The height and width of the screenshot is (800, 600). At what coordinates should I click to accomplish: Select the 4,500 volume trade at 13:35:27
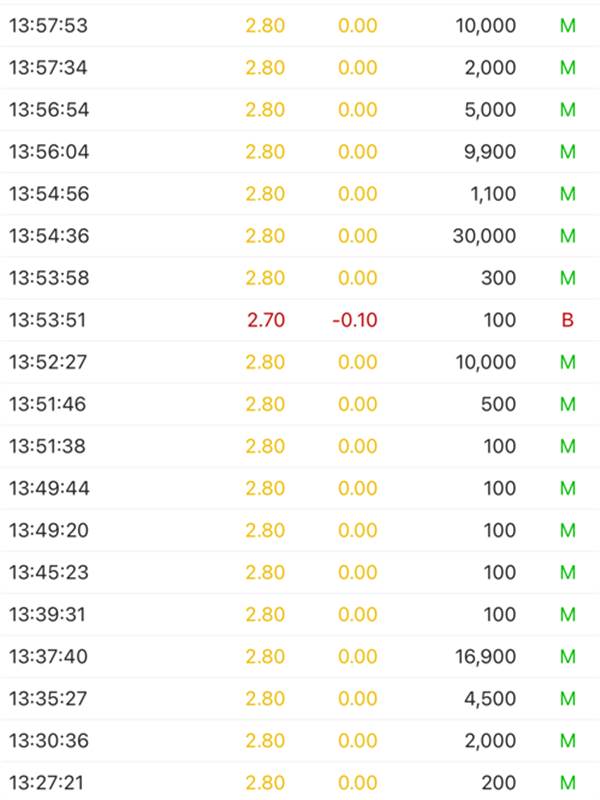pos(300,698)
